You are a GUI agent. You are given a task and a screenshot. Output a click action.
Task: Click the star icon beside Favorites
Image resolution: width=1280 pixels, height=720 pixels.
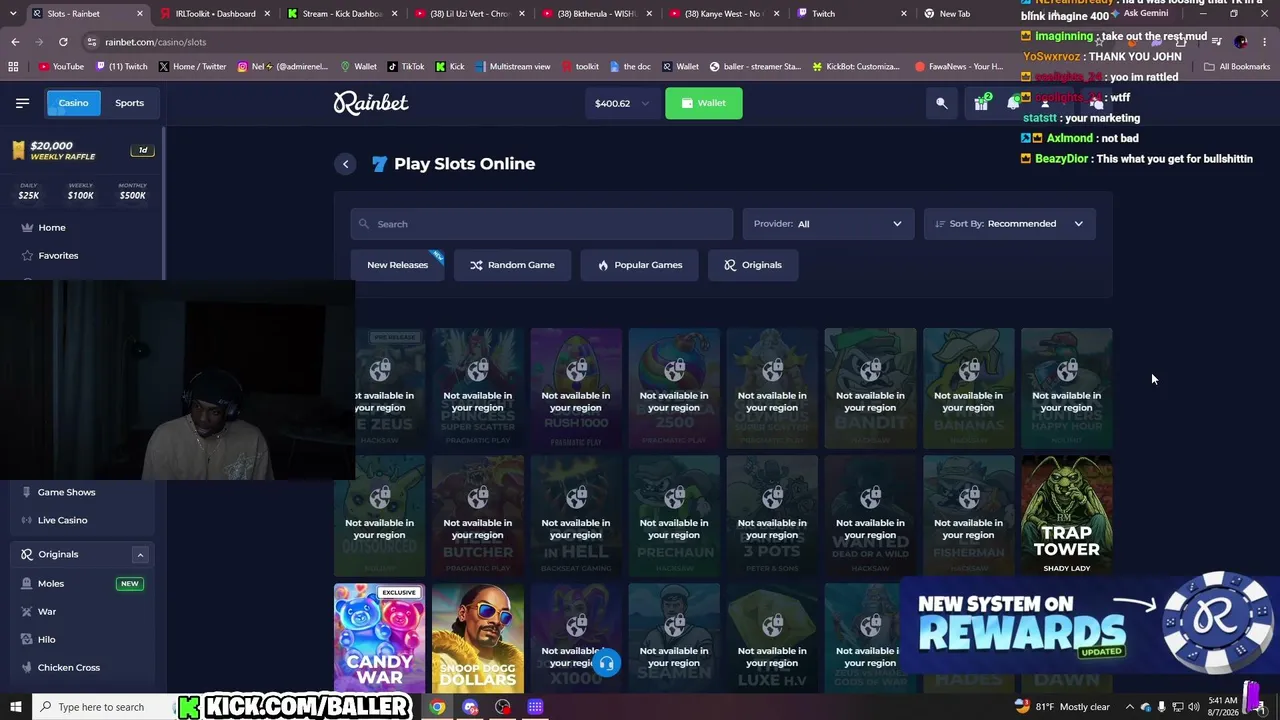(x=26, y=256)
